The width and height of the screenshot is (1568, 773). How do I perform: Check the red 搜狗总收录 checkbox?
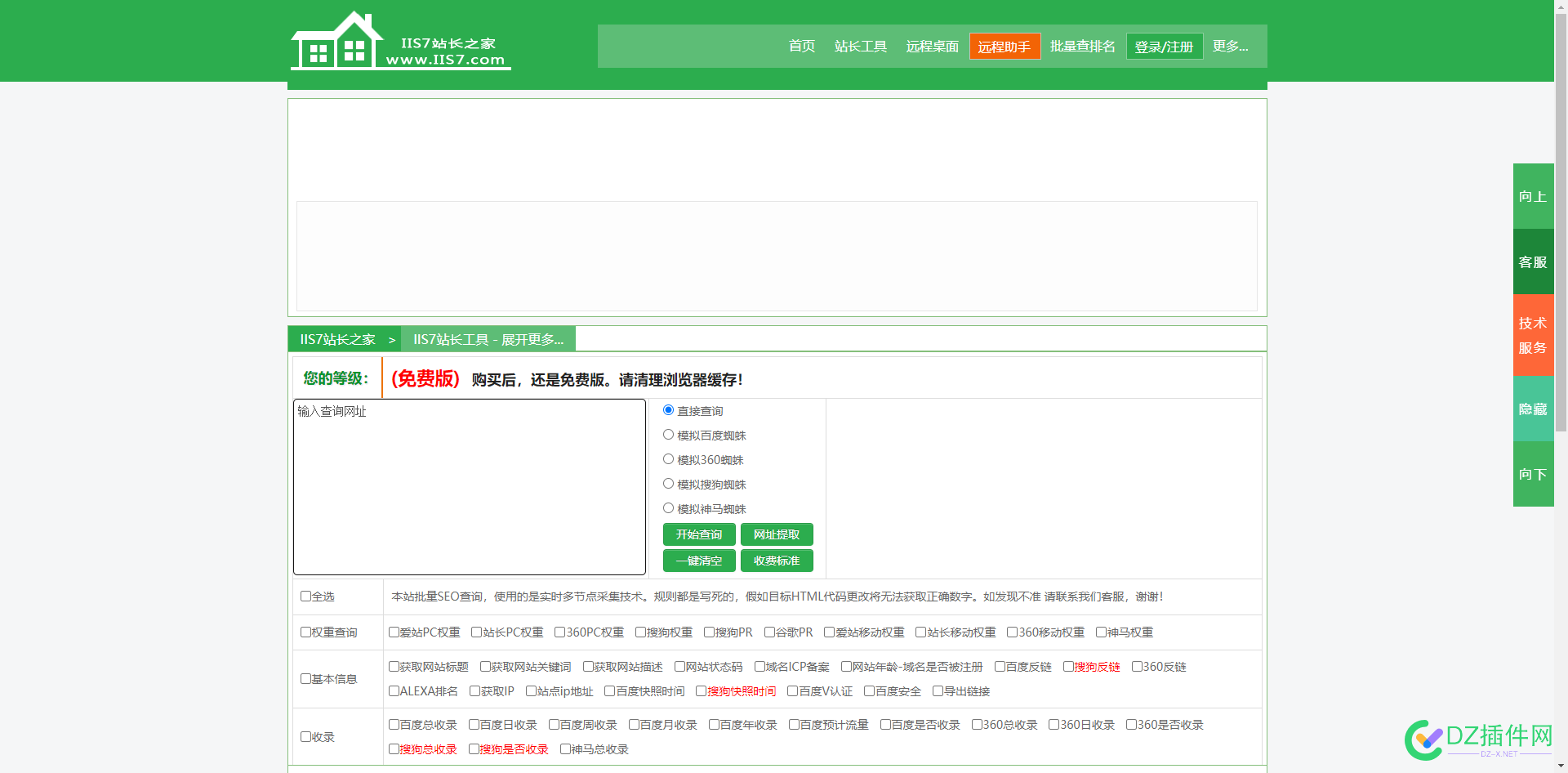tap(394, 749)
